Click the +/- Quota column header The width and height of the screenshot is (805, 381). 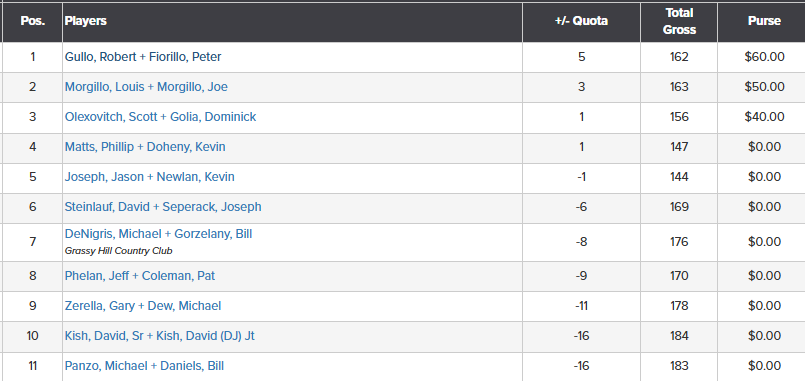pos(581,21)
